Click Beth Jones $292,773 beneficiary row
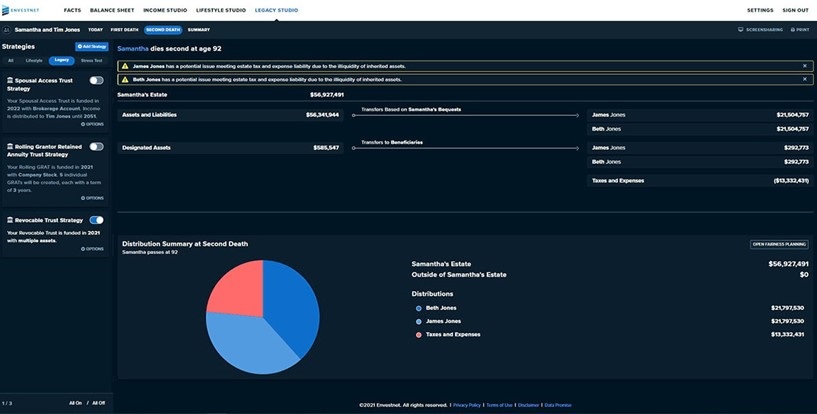Screen dimensions: 817x414 click(x=700, y=162)
